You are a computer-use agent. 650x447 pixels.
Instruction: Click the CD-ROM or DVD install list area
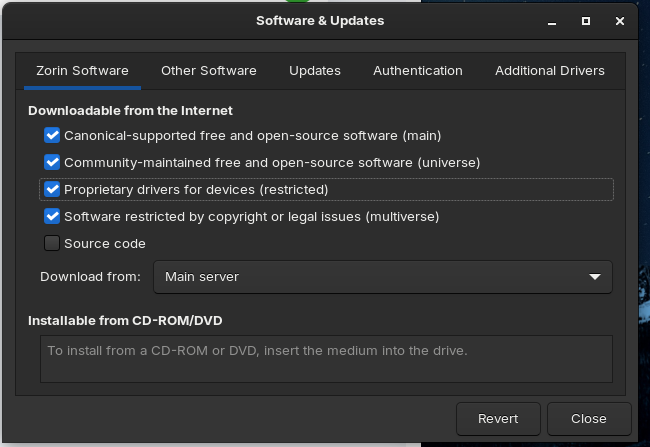click(326, 359)
